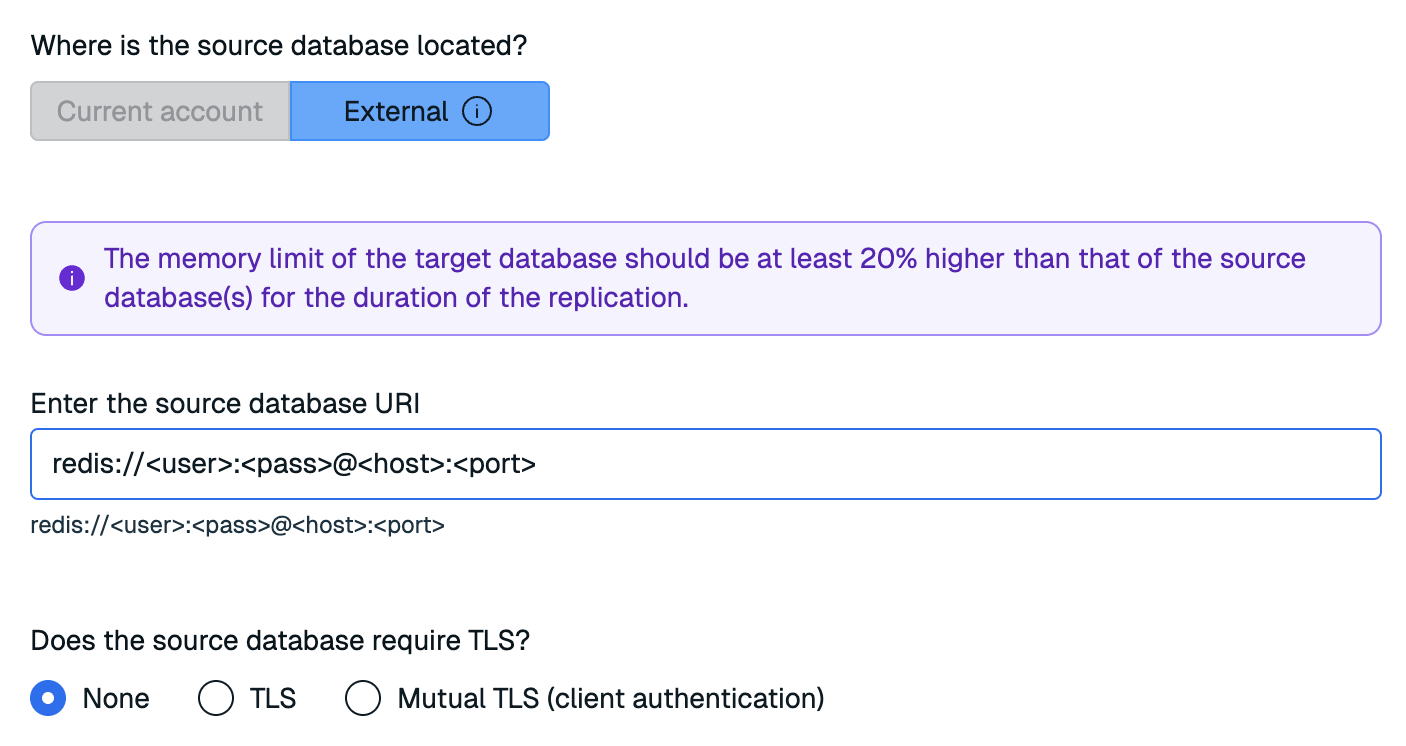Click "Does the source database require TLS?" label

click(x=279, y=640)
